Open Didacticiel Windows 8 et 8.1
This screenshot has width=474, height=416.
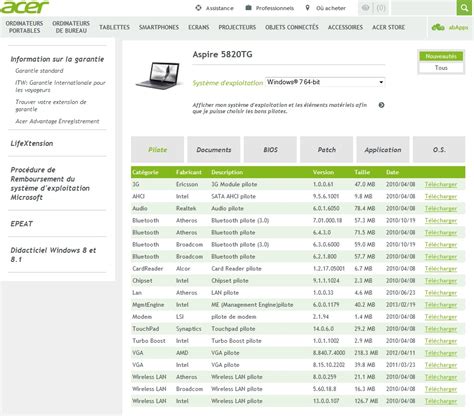point(53,255)
